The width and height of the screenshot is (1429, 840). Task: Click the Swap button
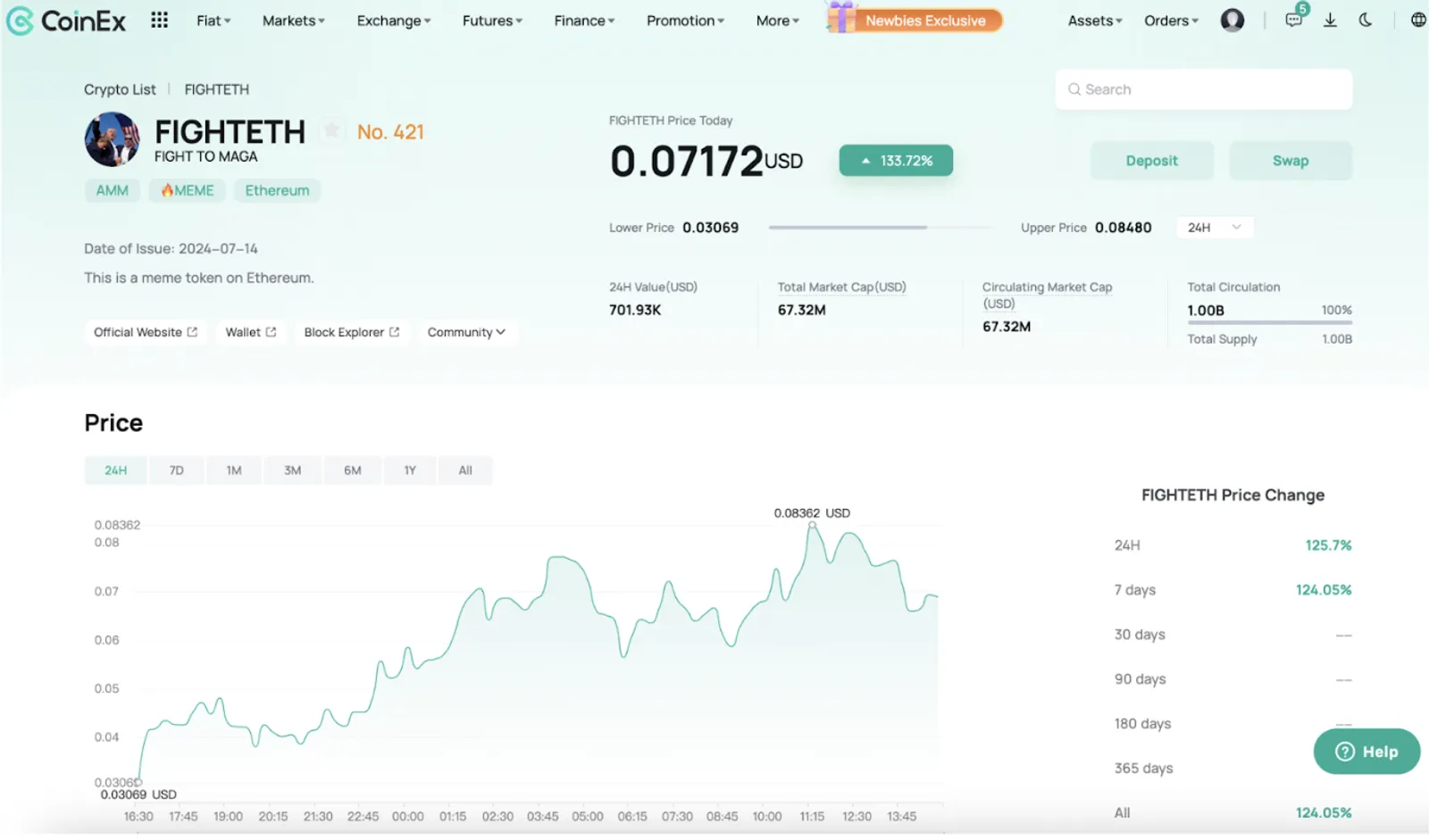(x=1291, y=161)
